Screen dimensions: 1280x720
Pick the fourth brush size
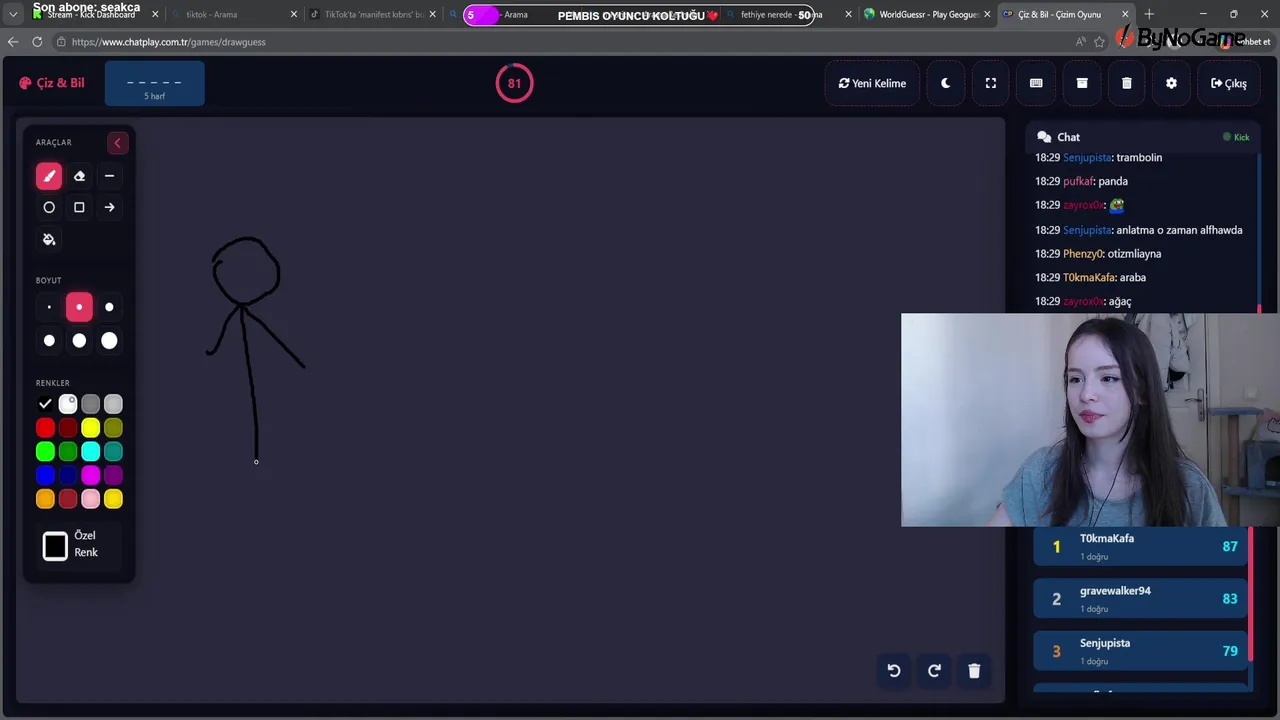coord(49,341)
